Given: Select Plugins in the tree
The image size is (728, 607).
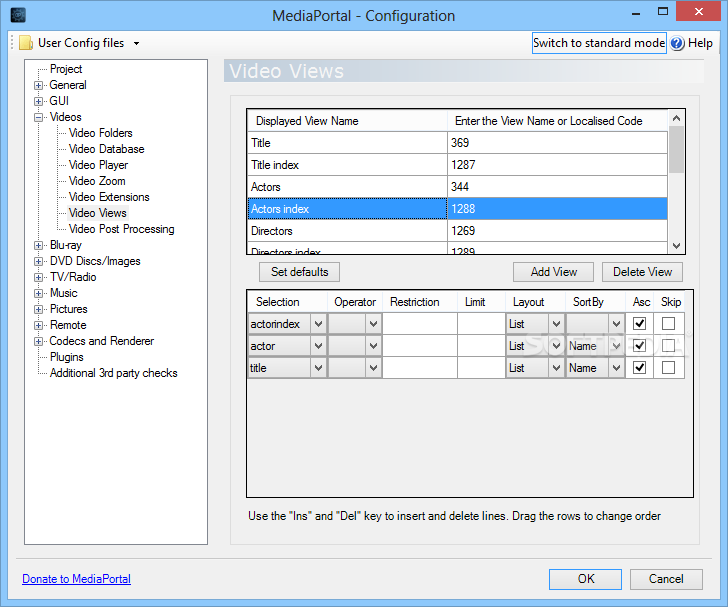Looking at the screenshot, I should [x=66, y=357].
